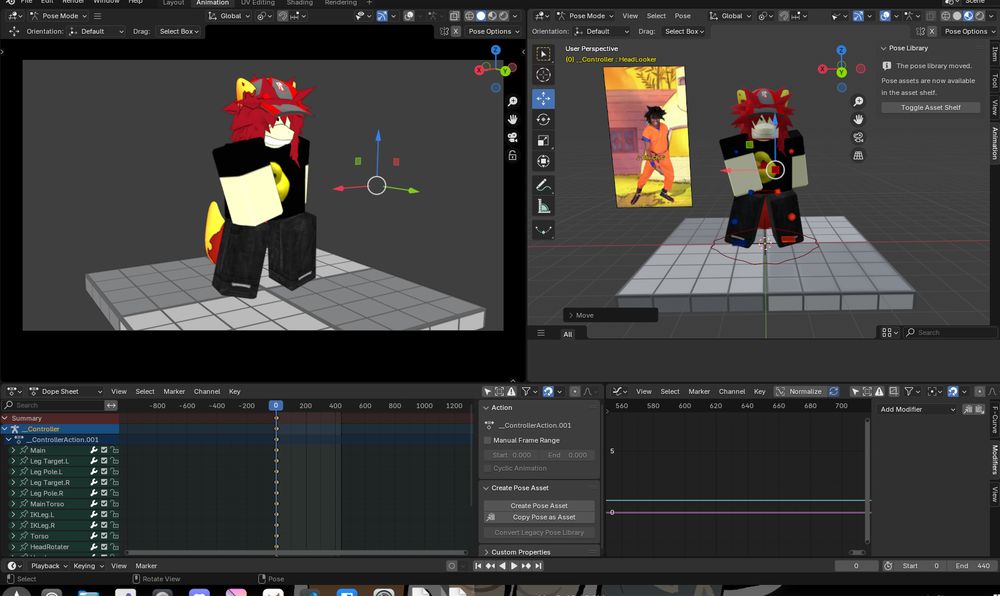Toggle the Main channel mute checkbox
Screen dimensions: 1000x596
coord(104,450)
